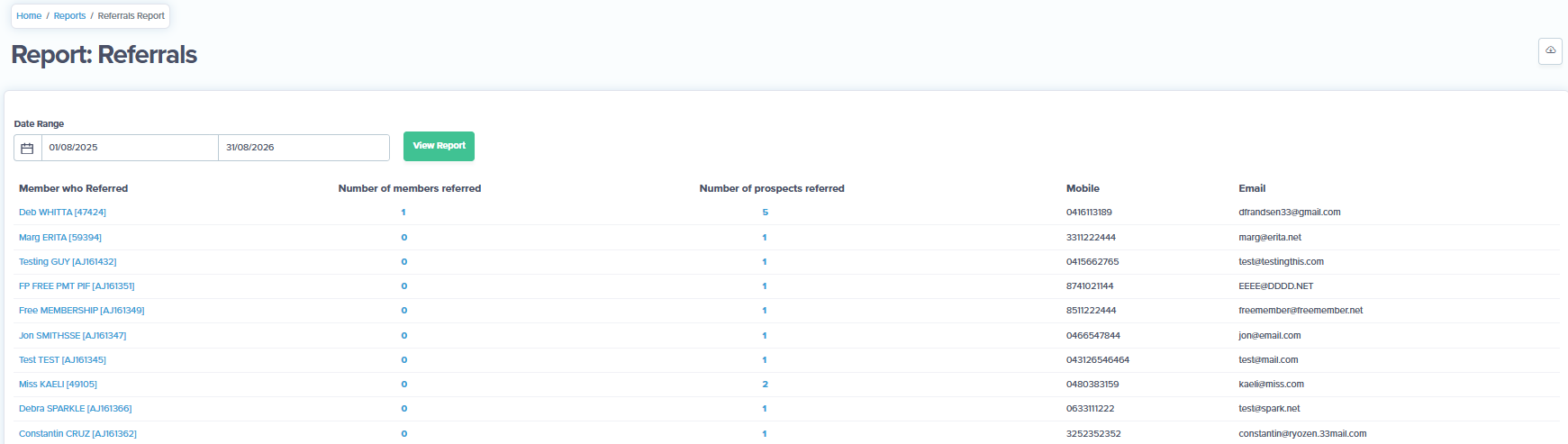This screenshot has height=444, width=1568.
Task: Click Deb WHITTA's members referred count 1
Action: pos(403,213)
